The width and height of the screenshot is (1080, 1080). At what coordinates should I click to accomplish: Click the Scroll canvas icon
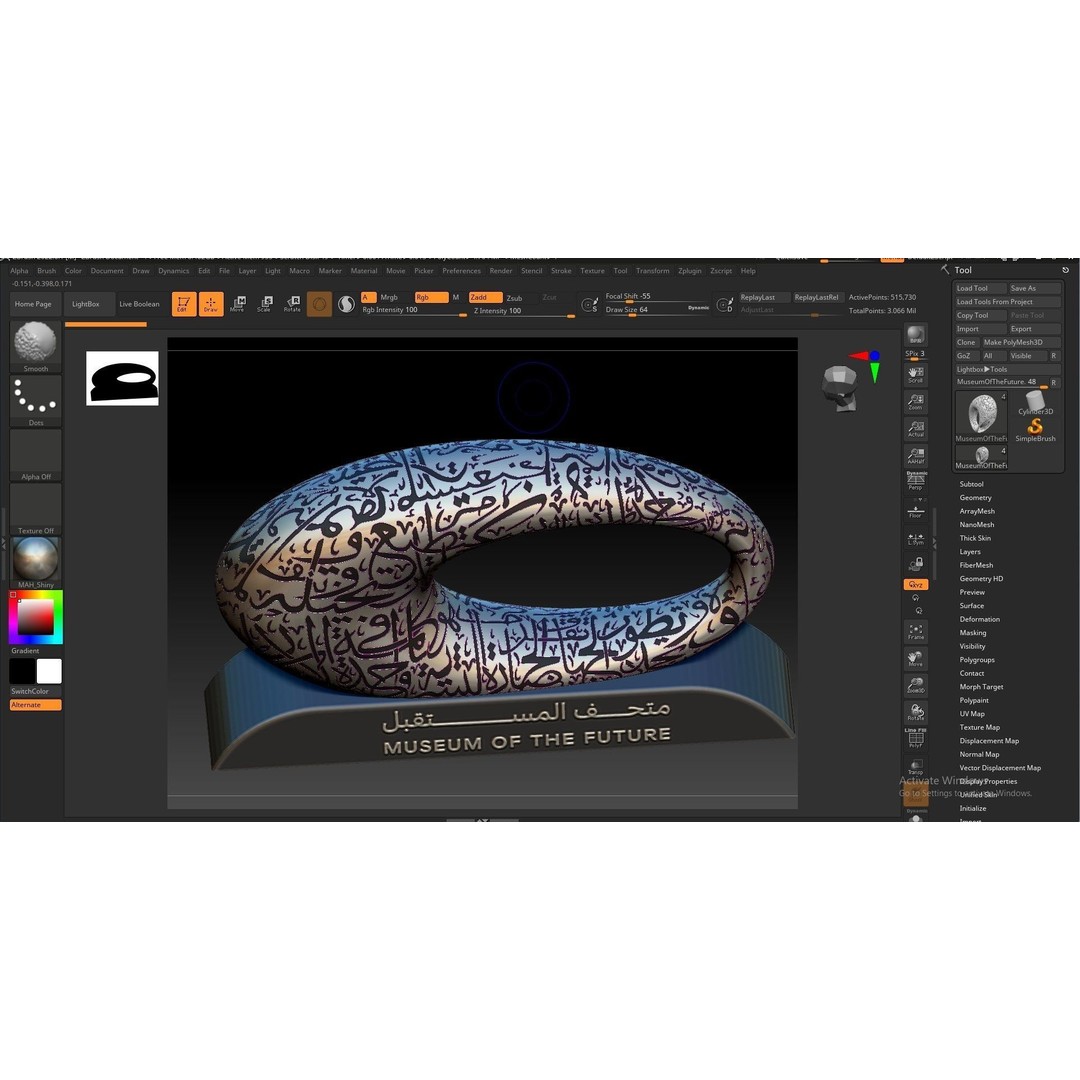click(x=915, y=375)
